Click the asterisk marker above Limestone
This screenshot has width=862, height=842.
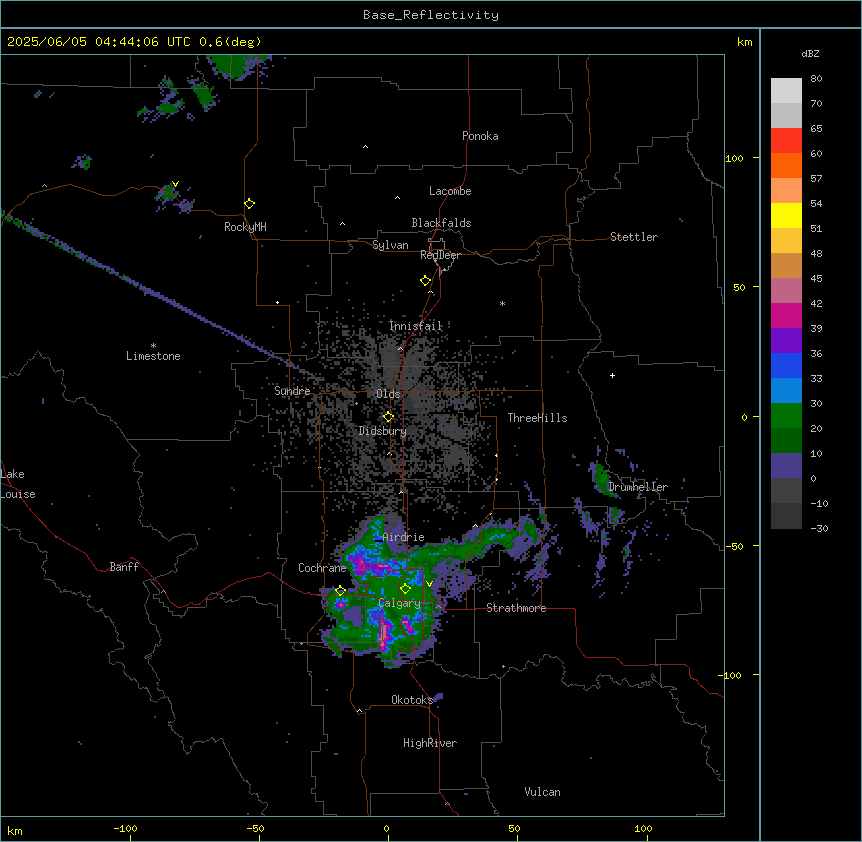click(x=153, y=346)
